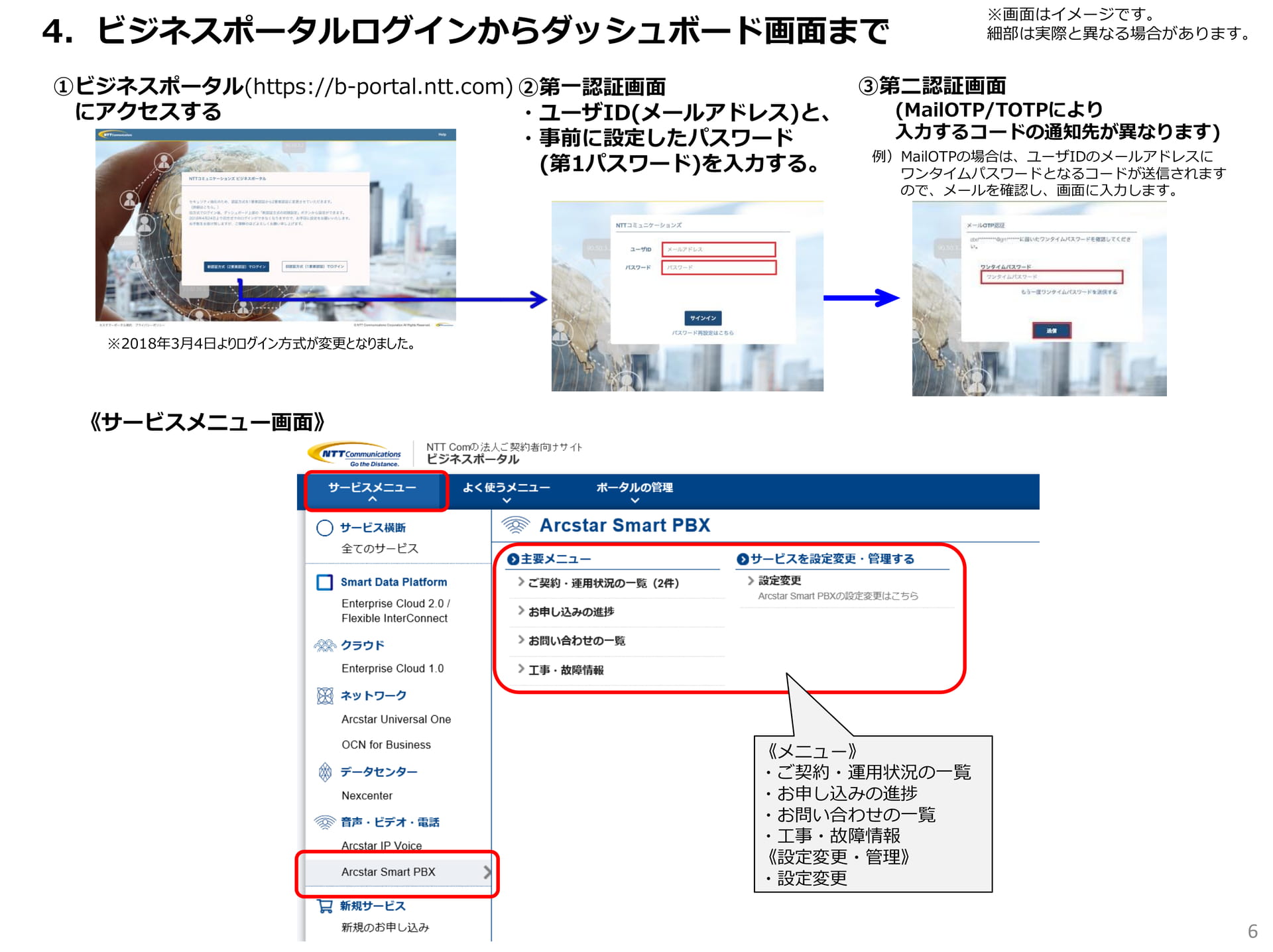The image size is (1273, 952).
Task: Click the ユーザID mail address field
Action: click(x=719, y=249)
